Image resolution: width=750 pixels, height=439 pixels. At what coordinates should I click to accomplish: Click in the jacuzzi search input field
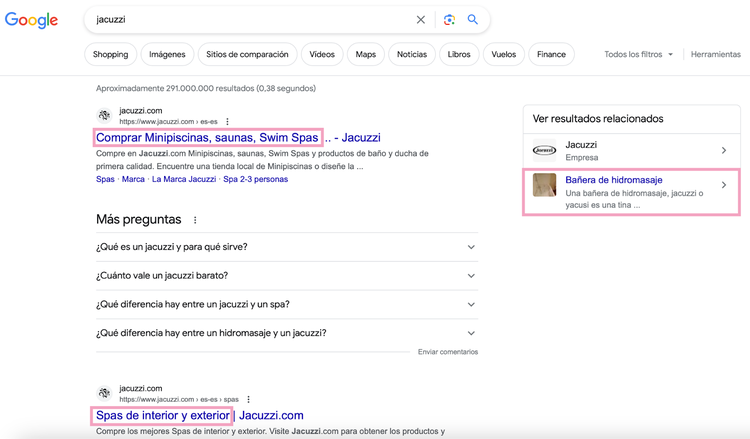coord(249,20)
